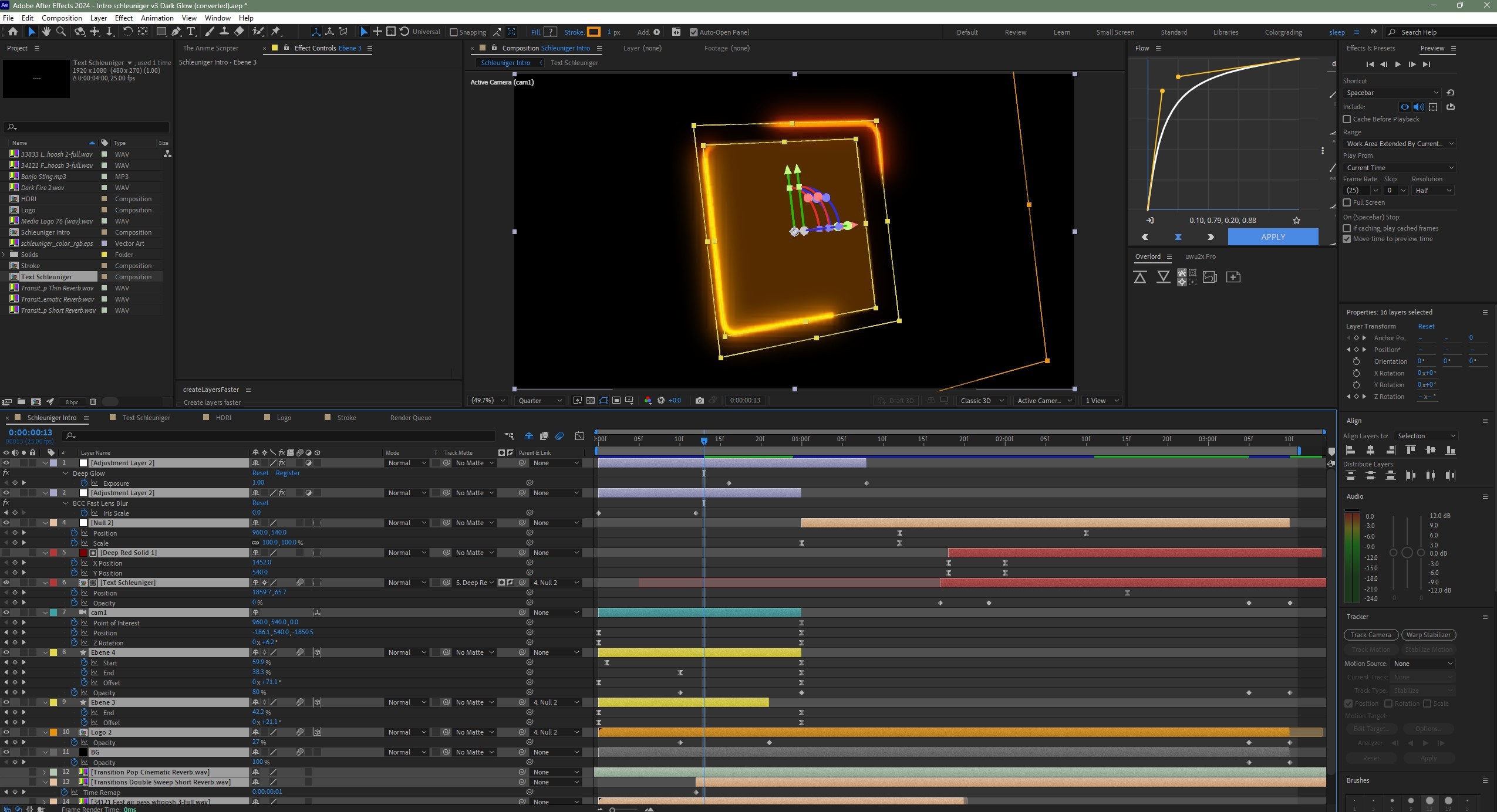Switch to the Render Queue tab
1497x812 pixels.
pyautogui.click(x=410, y=418)
